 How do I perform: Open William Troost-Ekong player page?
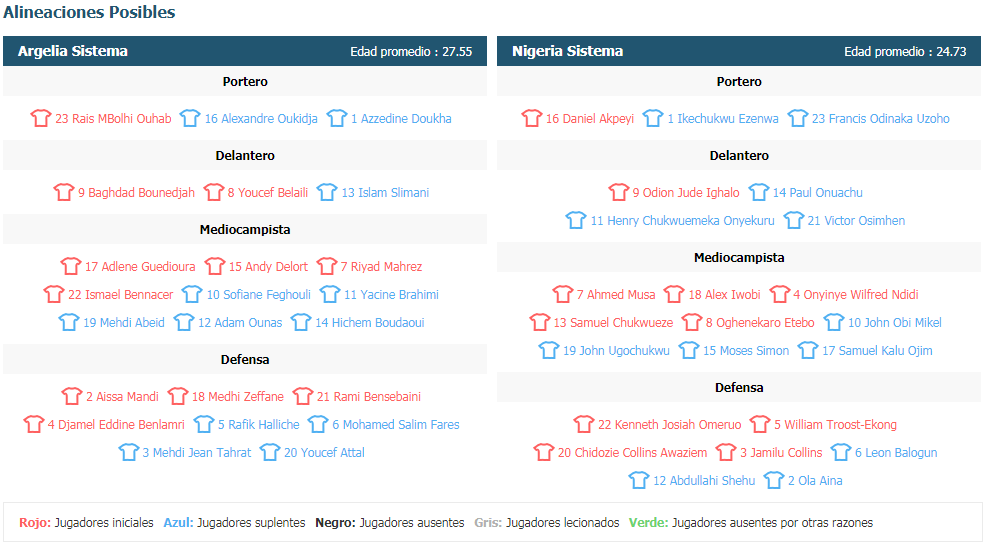[x=835, y=424]
